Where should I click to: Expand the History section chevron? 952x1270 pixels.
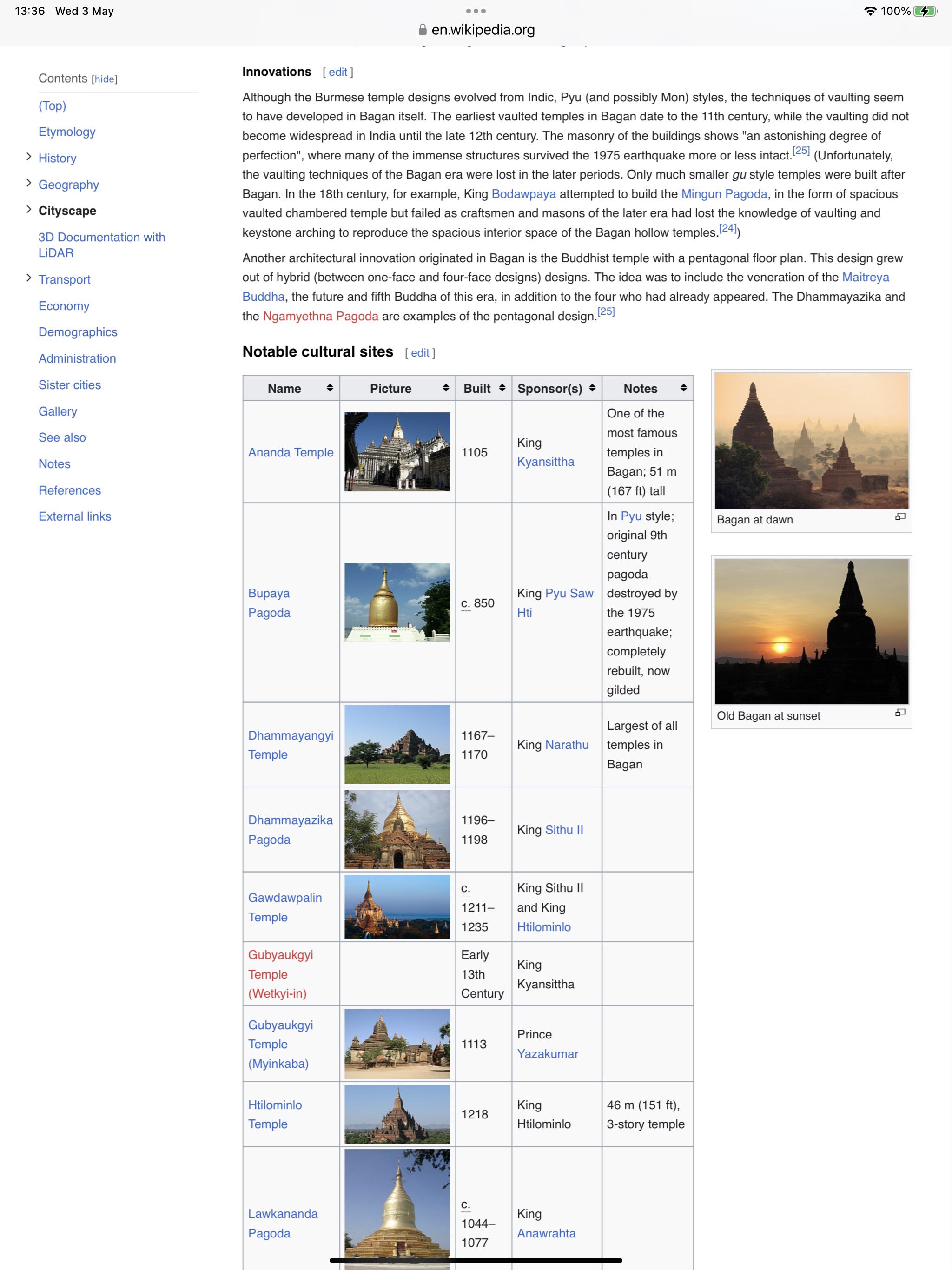coord(29,157)
